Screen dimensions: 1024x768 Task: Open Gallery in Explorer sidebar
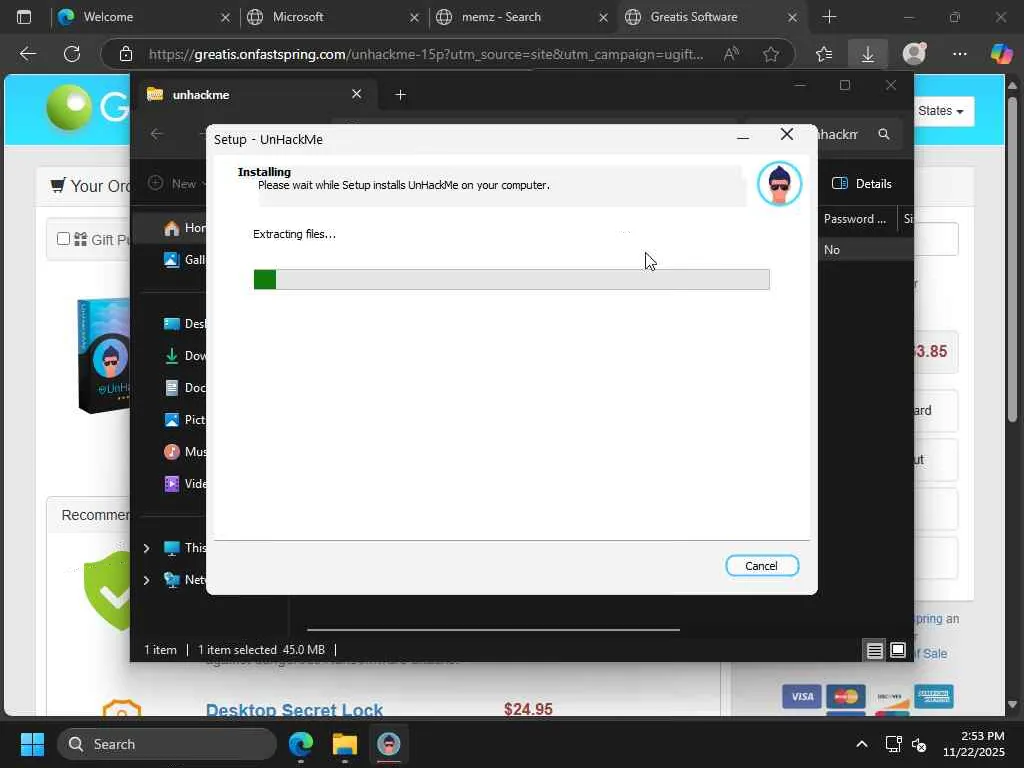pos(184,260)
